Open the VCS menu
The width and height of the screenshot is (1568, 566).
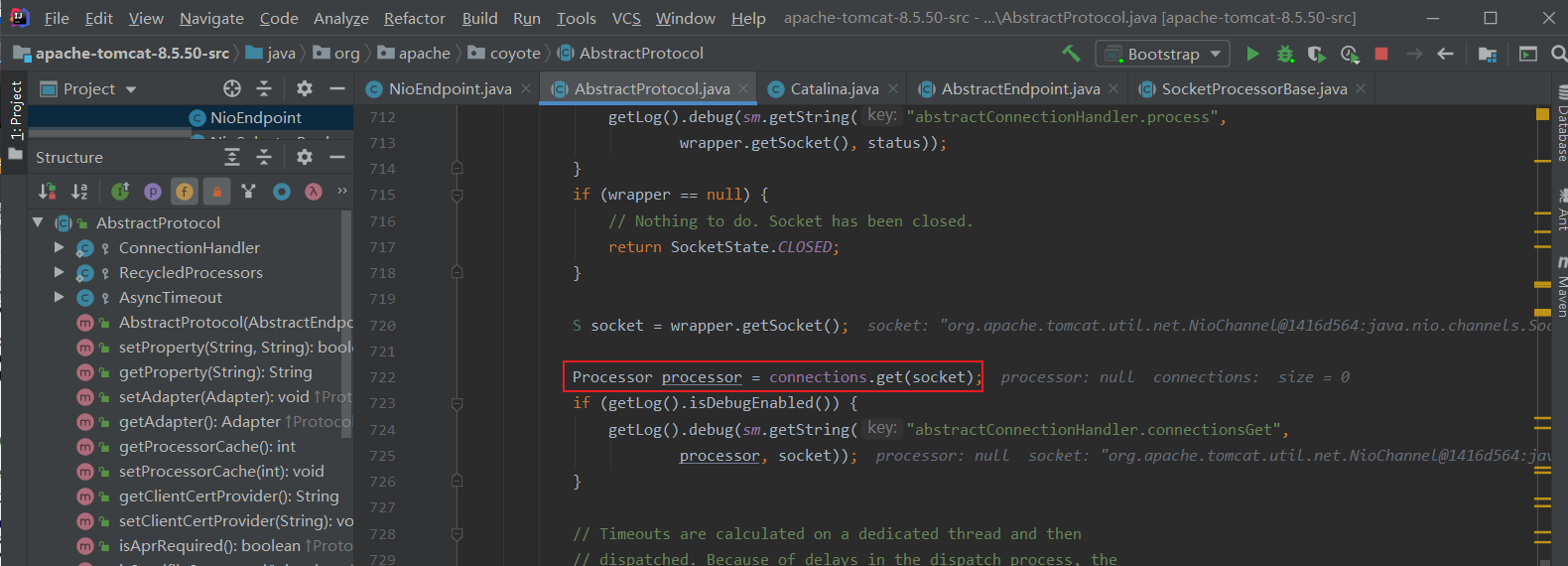pyautogui.click(x=626, y=18)
